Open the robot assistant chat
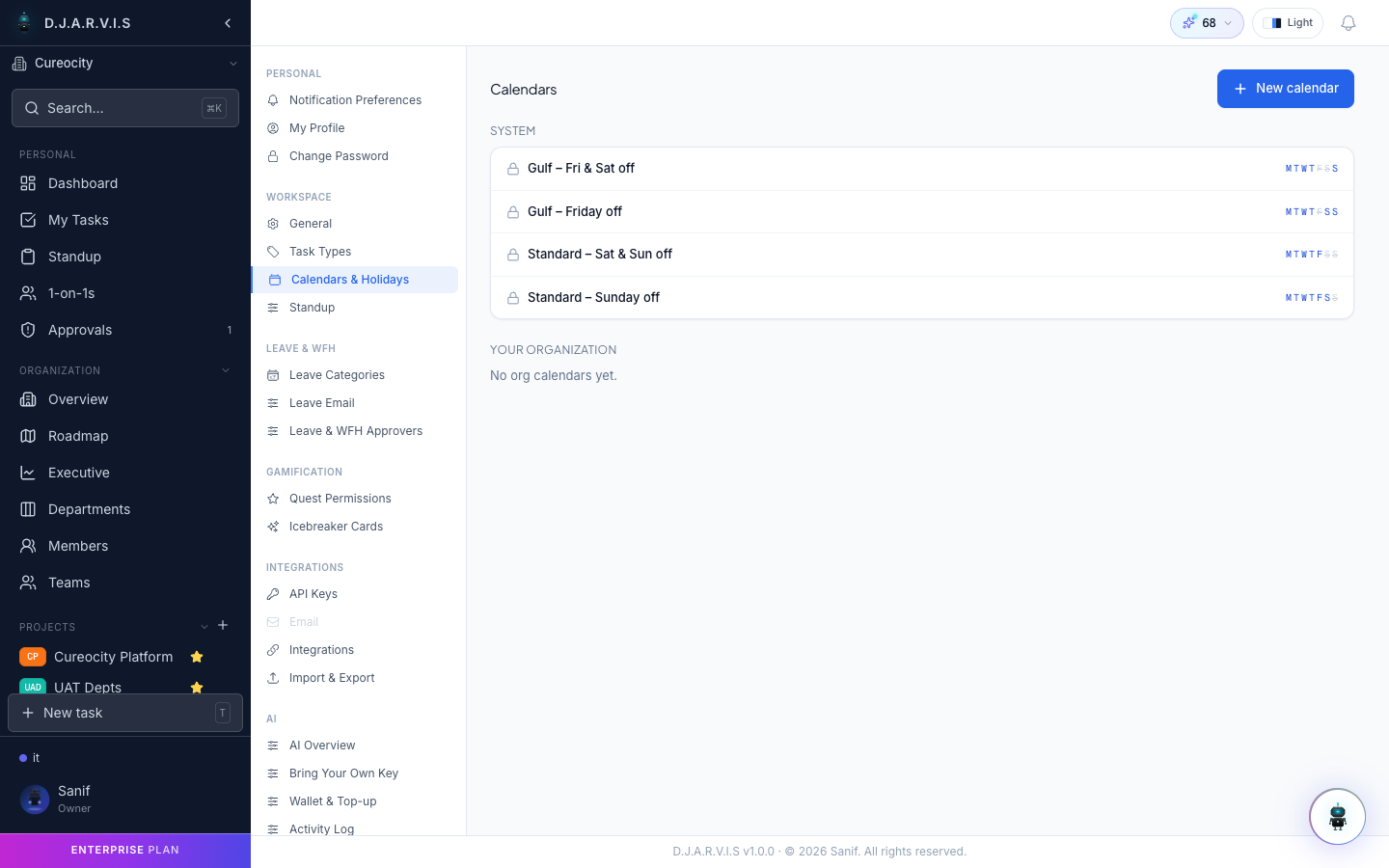The width and height of the screenshot is (1389, 868). pos(1337,817)
